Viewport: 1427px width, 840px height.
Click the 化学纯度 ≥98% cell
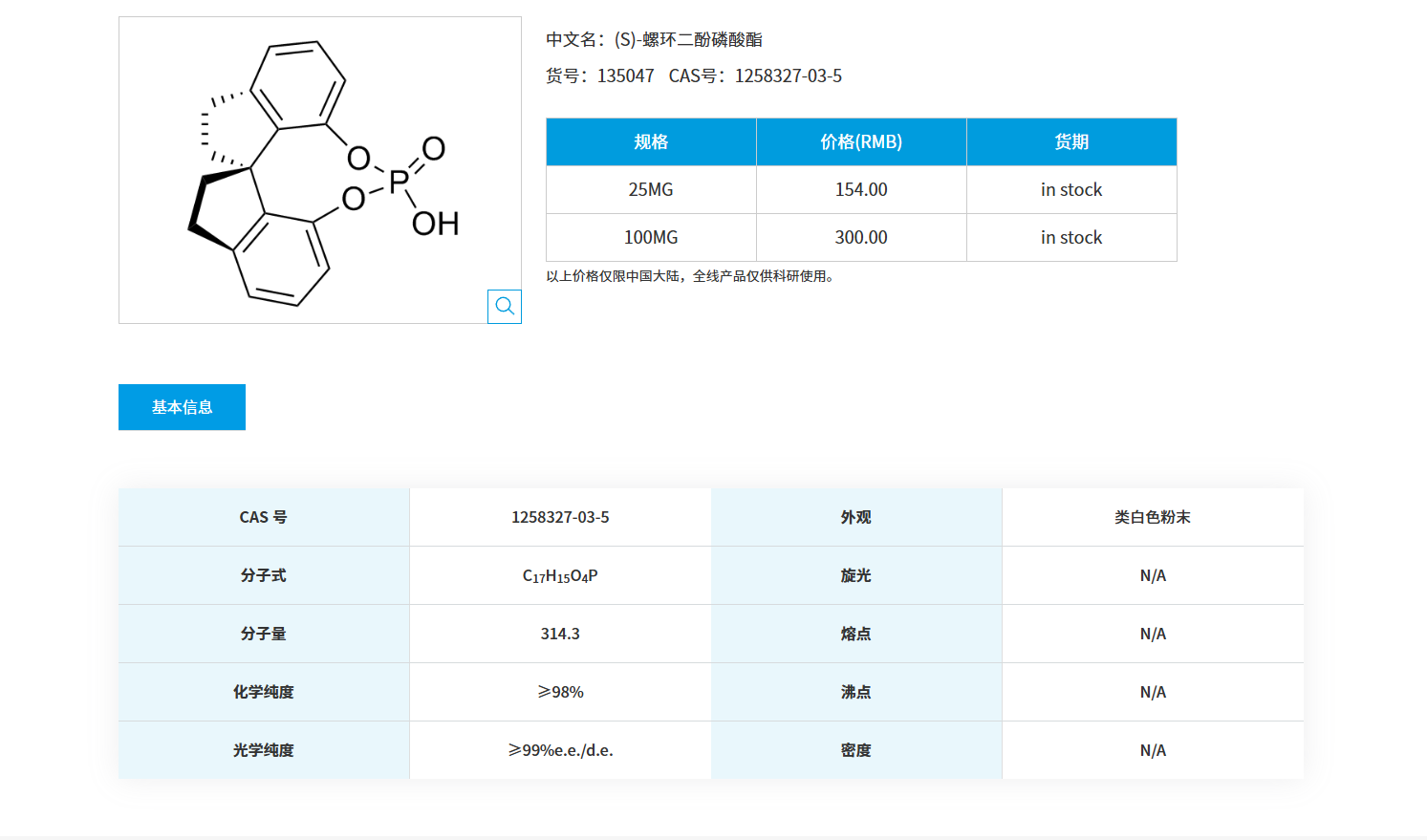[559, 691]
